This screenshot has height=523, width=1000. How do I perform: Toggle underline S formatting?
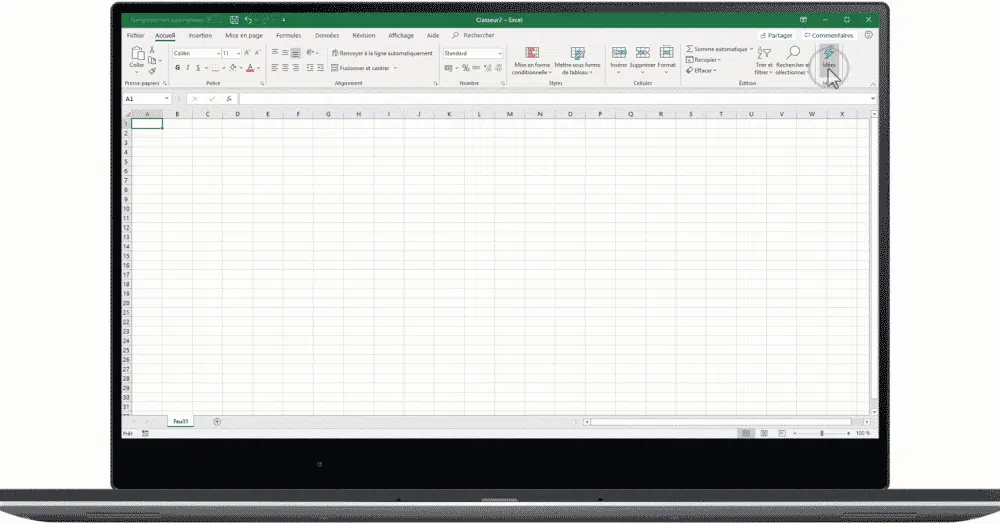pos(198,68)
